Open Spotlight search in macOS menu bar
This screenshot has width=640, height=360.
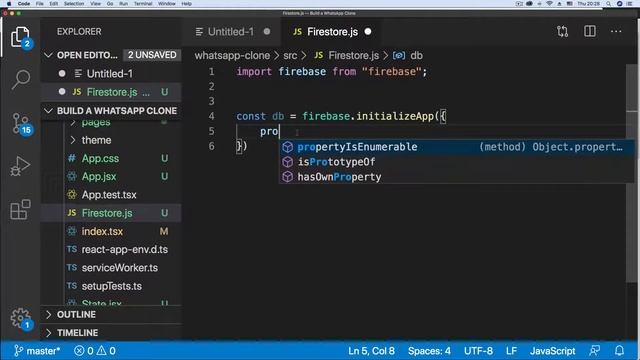tap(608, 4)
